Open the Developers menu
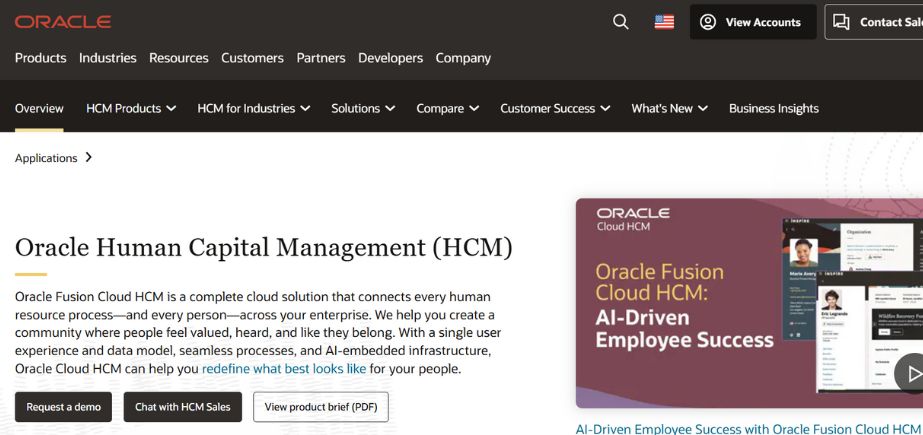 (x=390, y=58)
